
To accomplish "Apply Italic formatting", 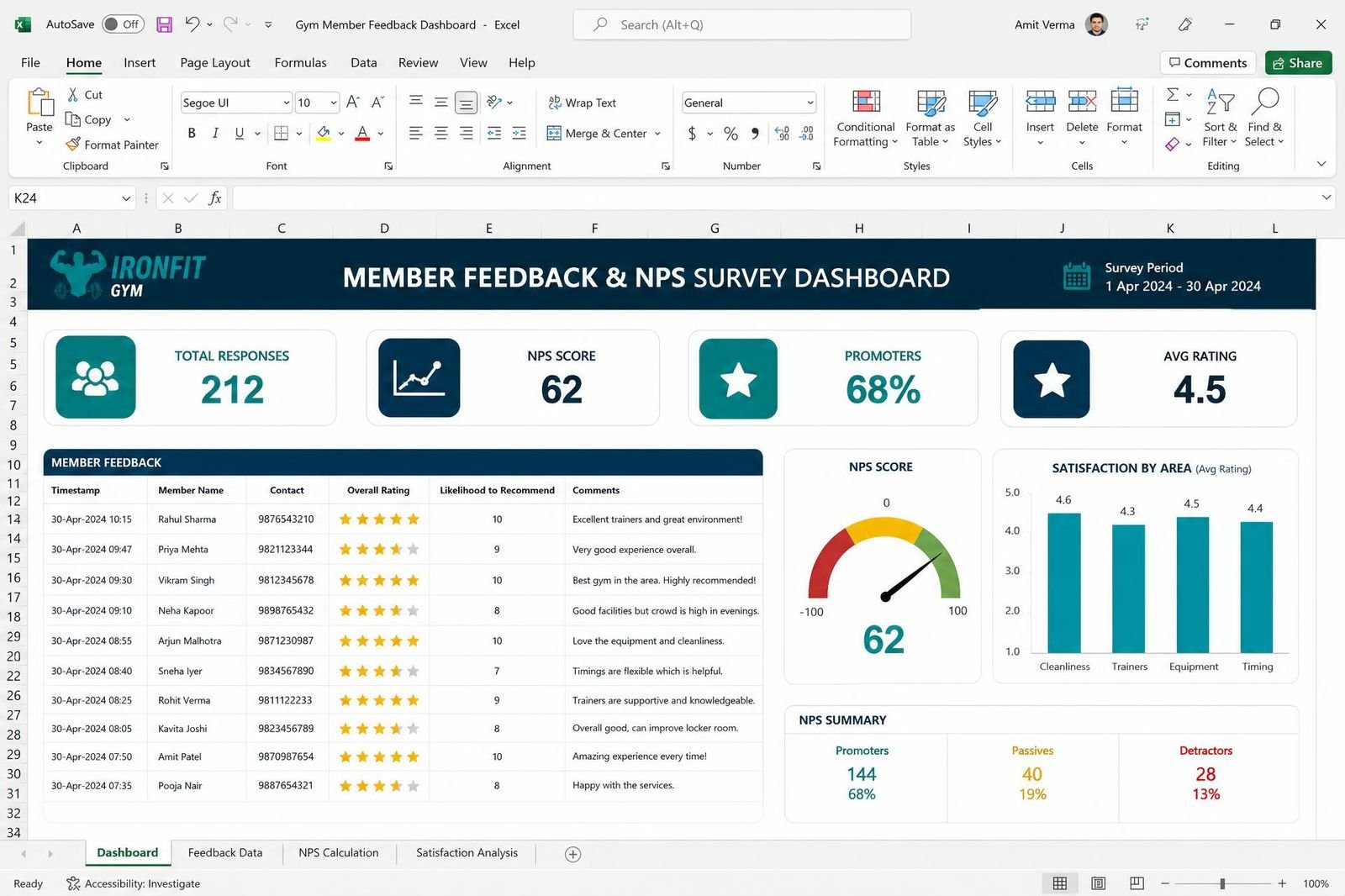I will pyautogui.click(x=215, y=133).
